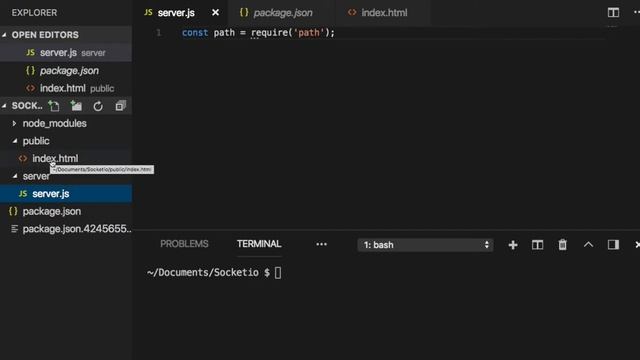Click the terminal prompt input area
Viewport: 640px width, 360px height.
[x=278, y=273]
